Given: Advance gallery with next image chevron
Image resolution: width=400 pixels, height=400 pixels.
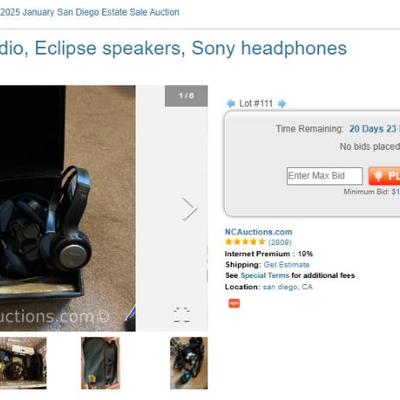Looking at the screenshot, I should pyautogui.click(x=190, y=209).
